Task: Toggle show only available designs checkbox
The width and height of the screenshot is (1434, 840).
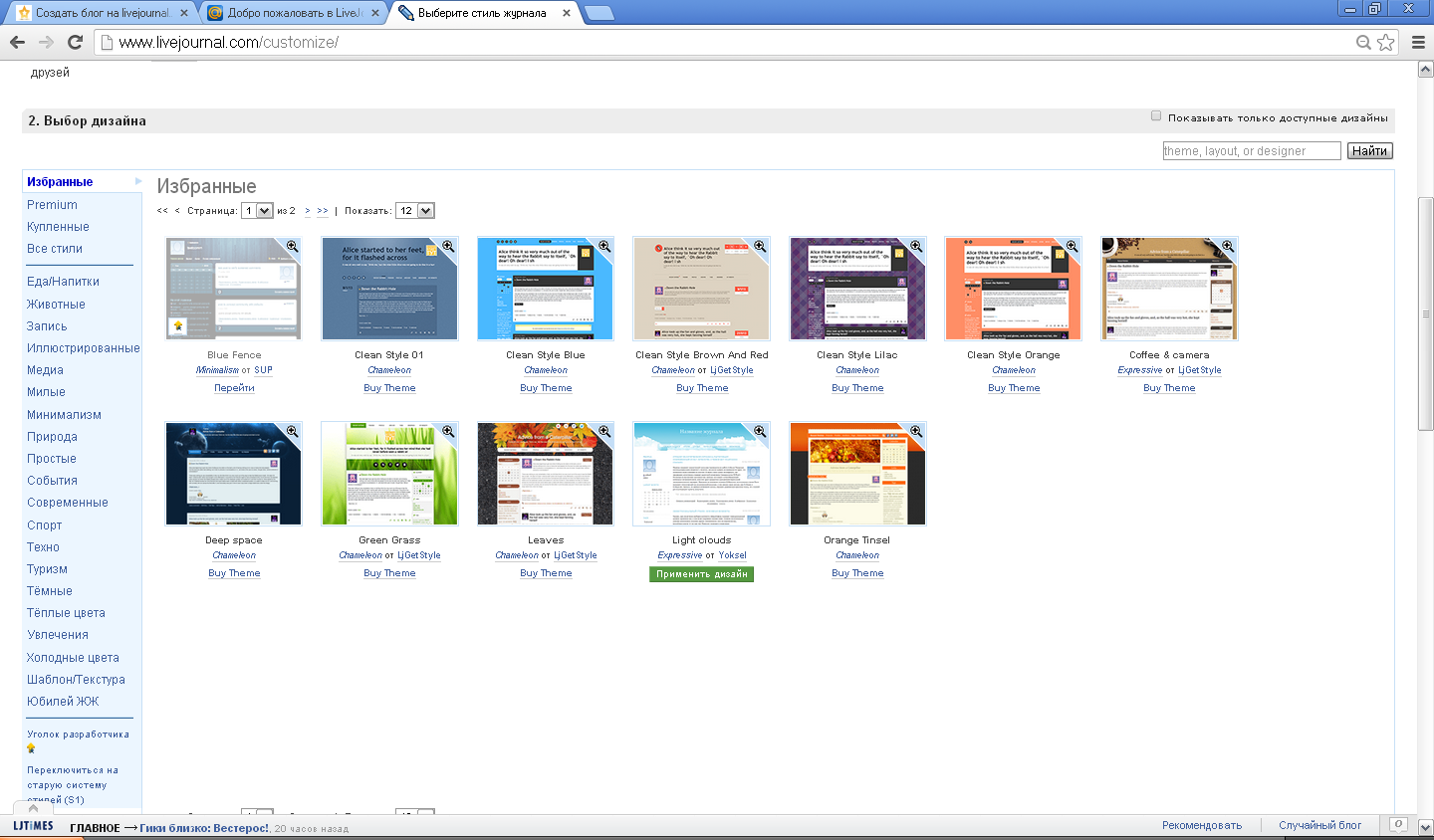Action: coord(1156,116)
